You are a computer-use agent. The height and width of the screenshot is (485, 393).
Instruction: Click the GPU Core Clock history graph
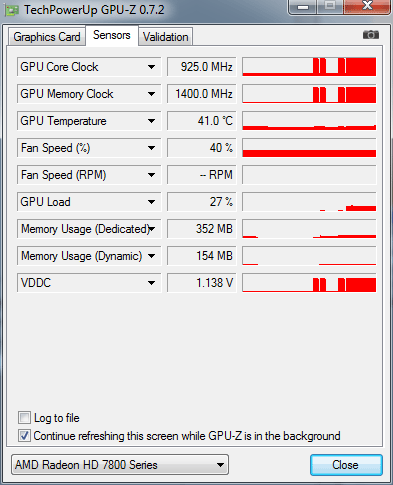point(309,67)
